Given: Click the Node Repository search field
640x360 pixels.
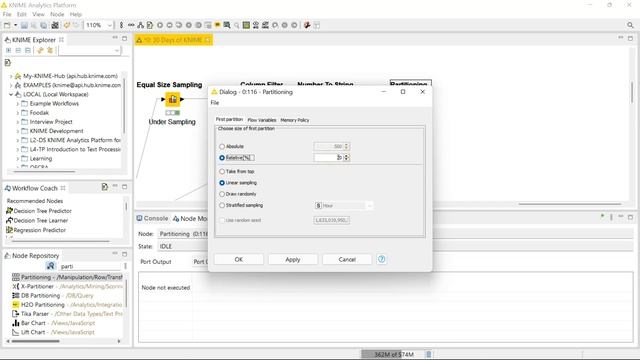Looking at the screenshot, I should pyautogui.click(x=90, y=266).
